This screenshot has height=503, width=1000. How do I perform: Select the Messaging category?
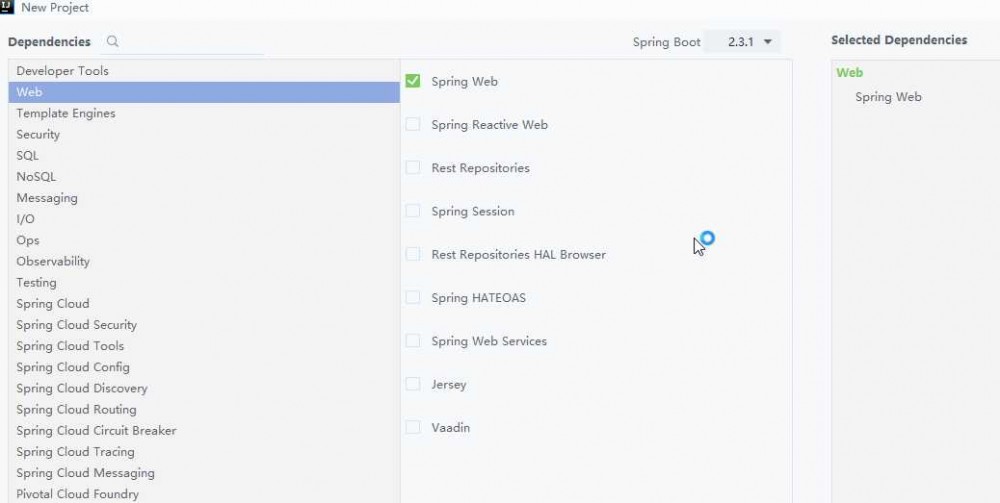204,198
